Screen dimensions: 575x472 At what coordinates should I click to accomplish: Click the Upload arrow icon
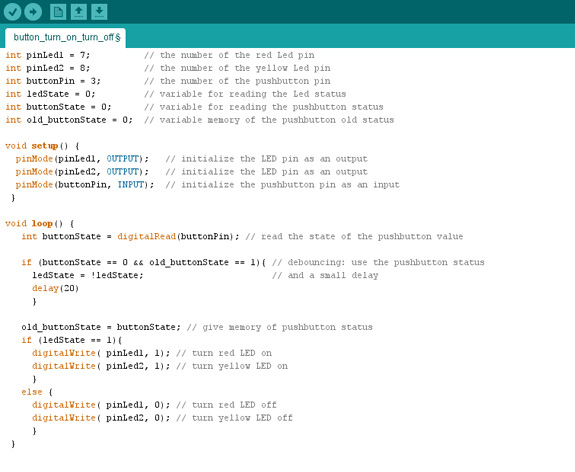point(33,12)
